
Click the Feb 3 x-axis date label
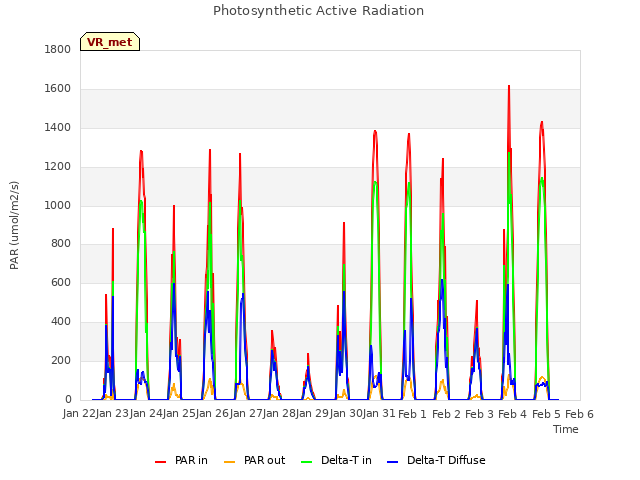pos(480,414)
